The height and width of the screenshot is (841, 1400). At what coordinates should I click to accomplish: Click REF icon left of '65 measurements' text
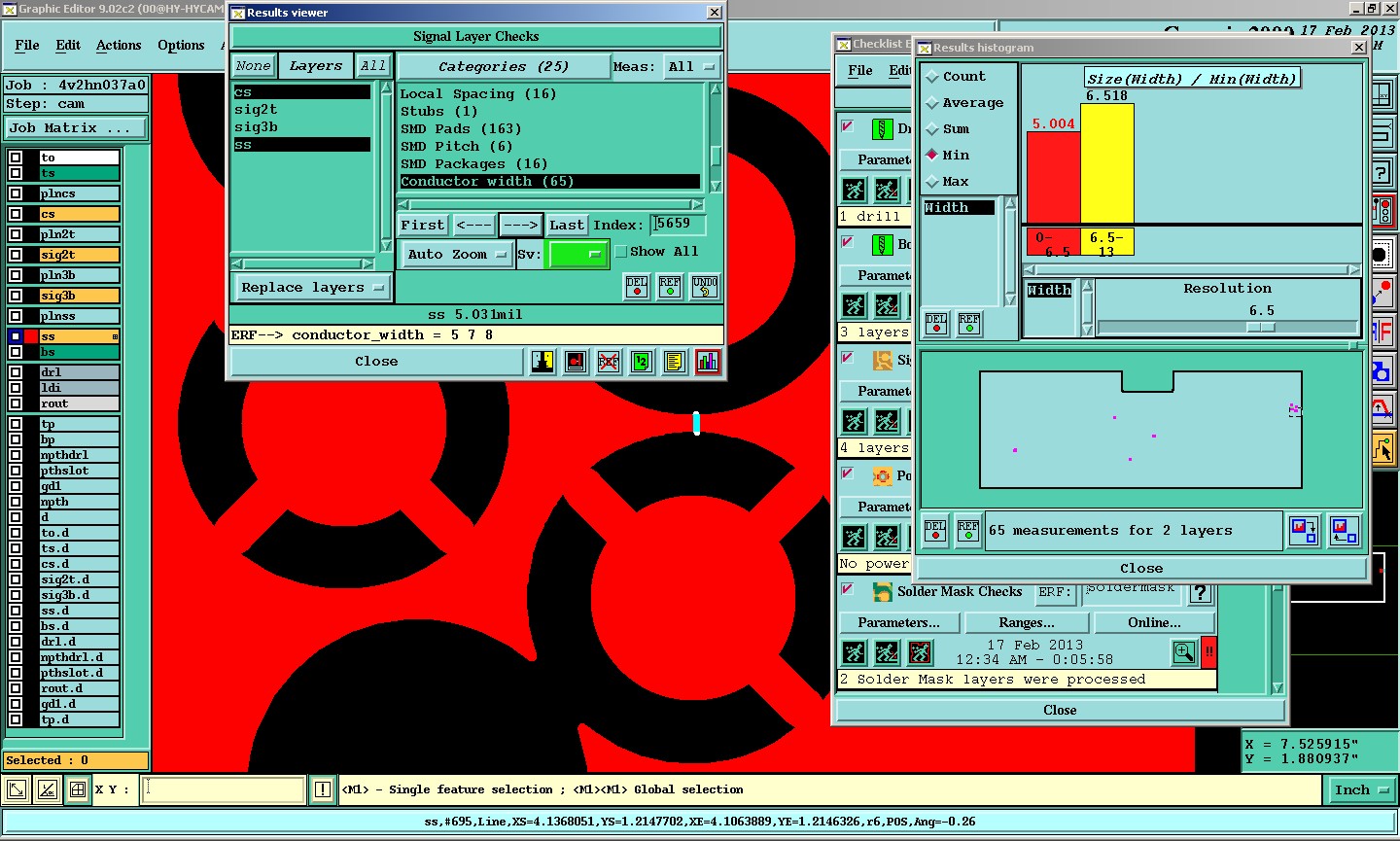[968, 531]
